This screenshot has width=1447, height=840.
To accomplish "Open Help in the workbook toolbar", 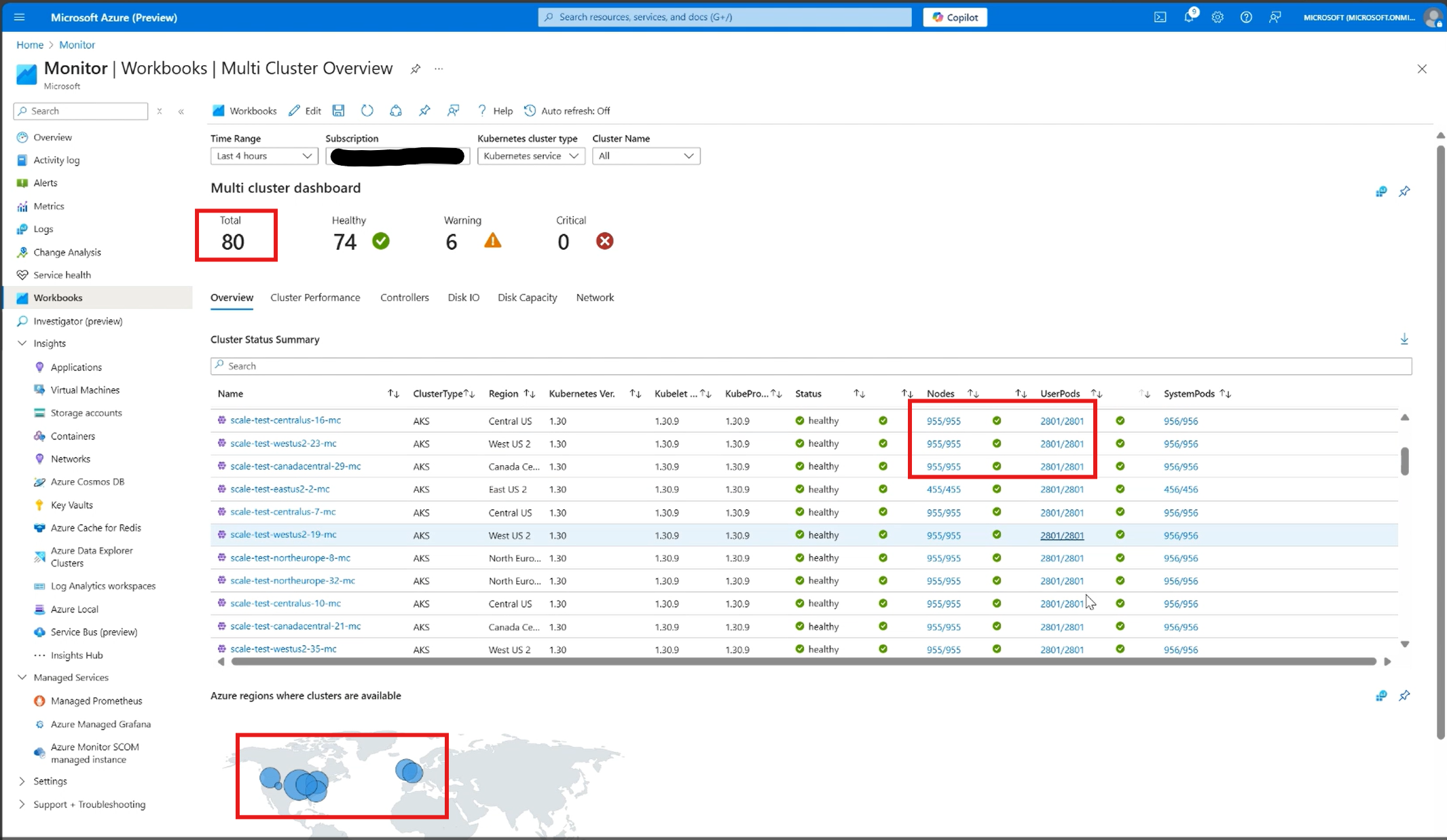I will click(x=495, y=111).
